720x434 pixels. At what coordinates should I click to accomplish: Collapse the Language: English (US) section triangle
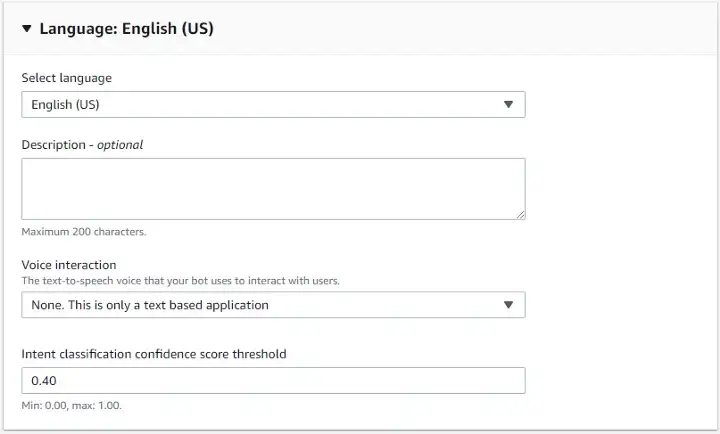pos(27,29)
